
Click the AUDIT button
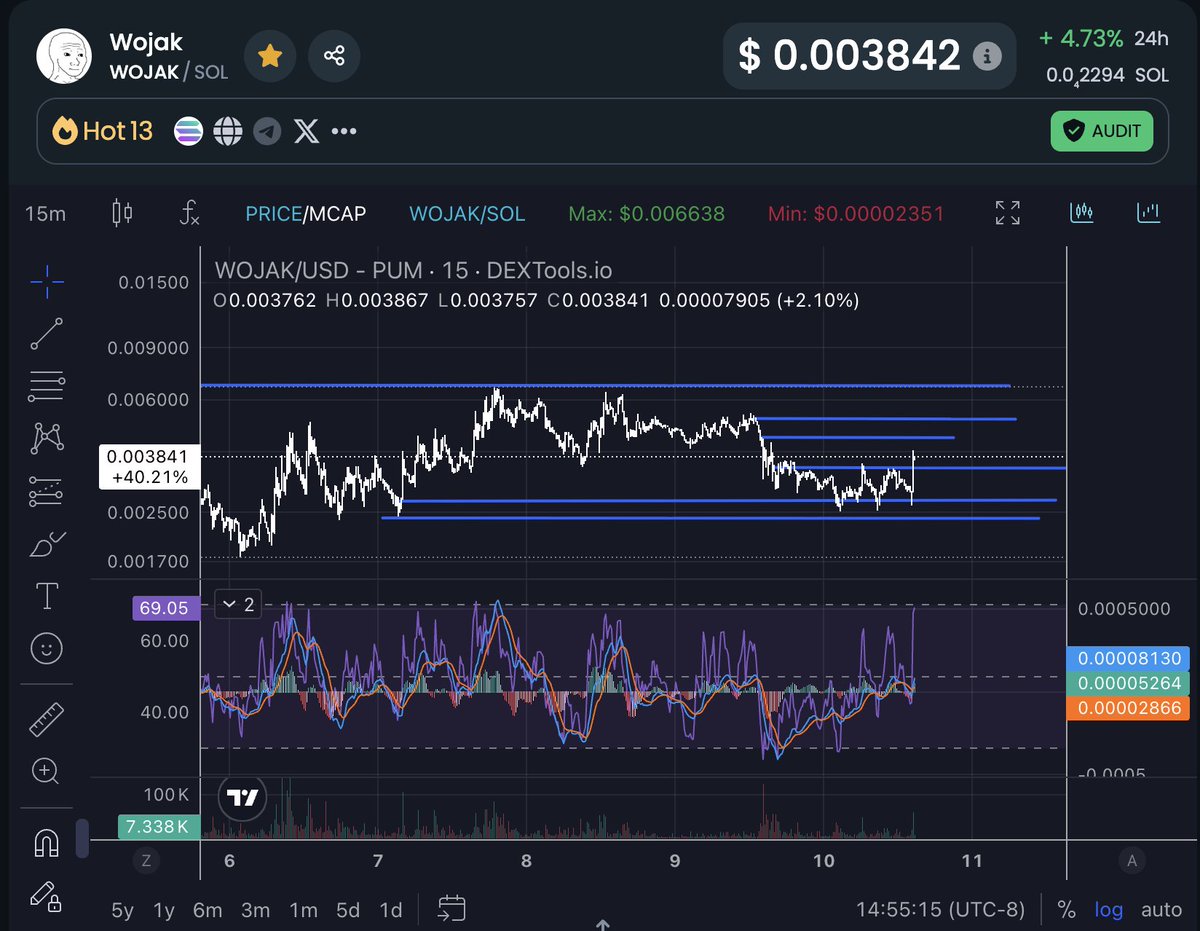tap(1102, 131)
